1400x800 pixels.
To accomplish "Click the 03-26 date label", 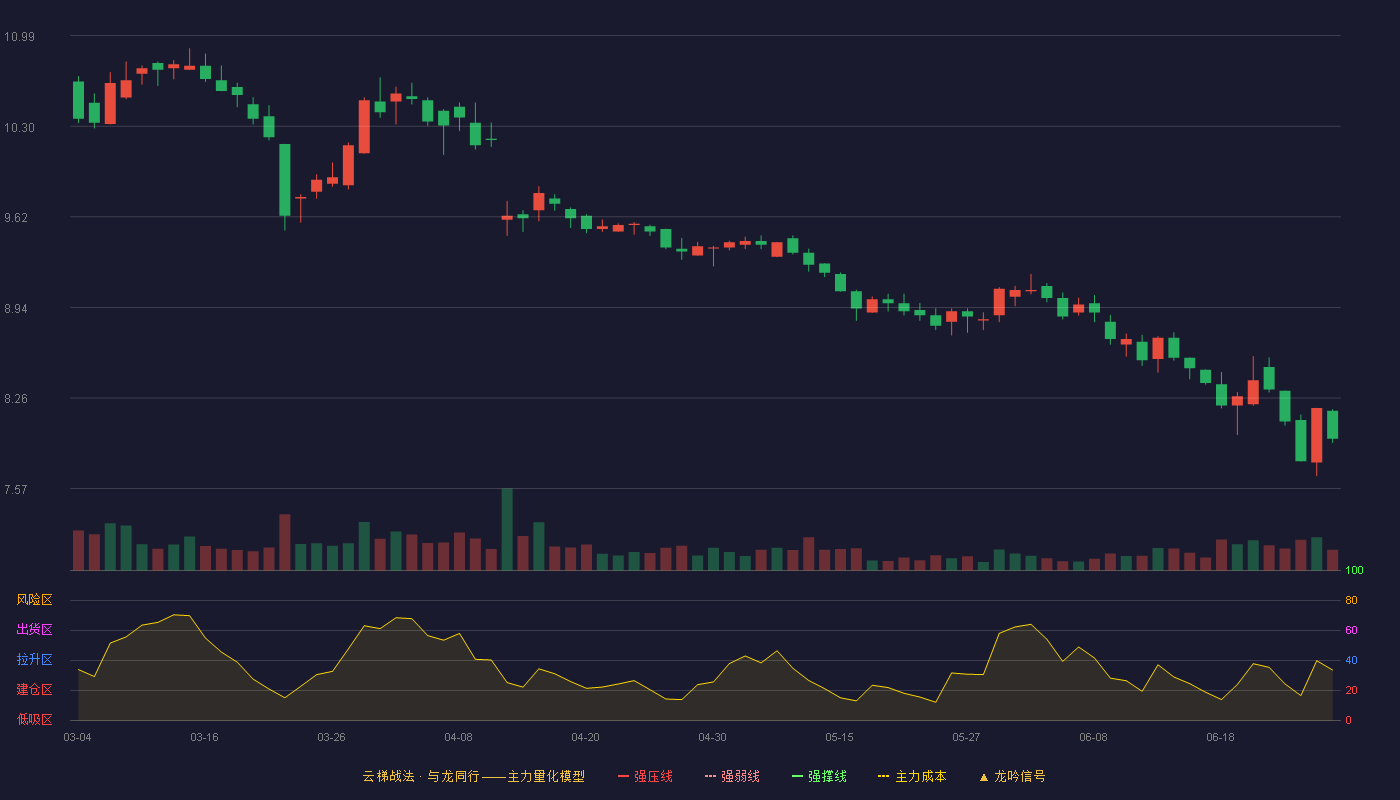I will (x=331, y=737).
